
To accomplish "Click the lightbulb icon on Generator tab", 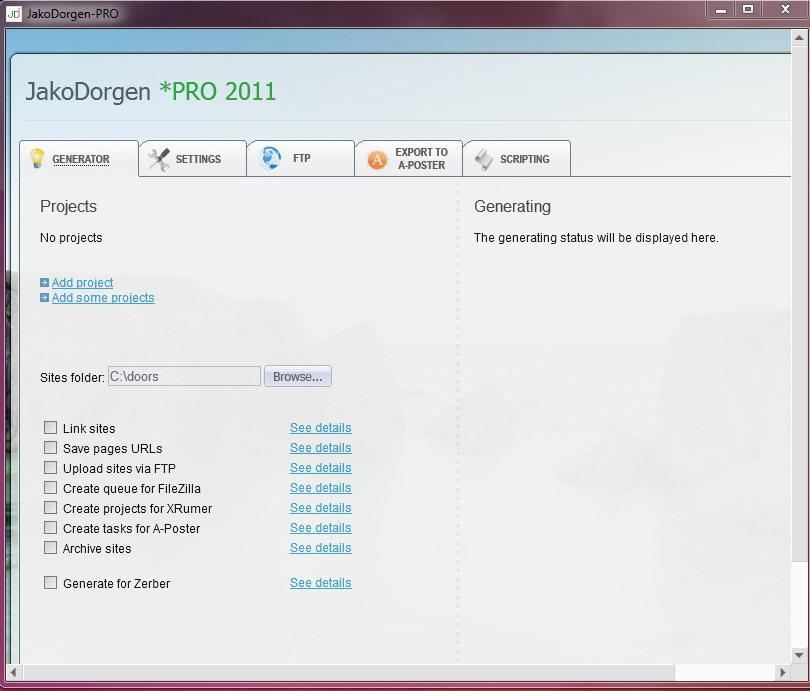I will [37, 158].
